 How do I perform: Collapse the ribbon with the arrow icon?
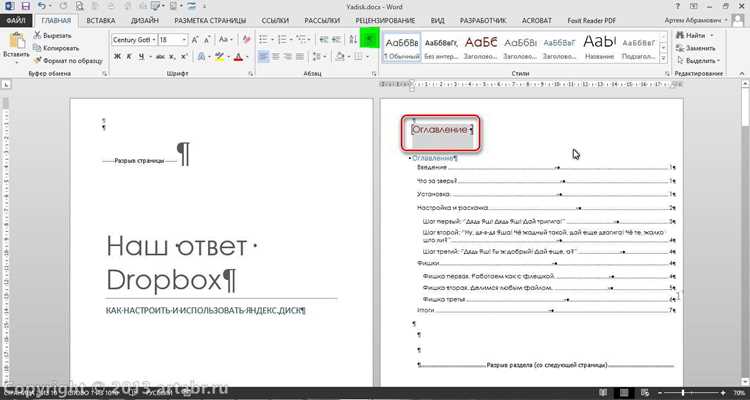click(742, 74)
